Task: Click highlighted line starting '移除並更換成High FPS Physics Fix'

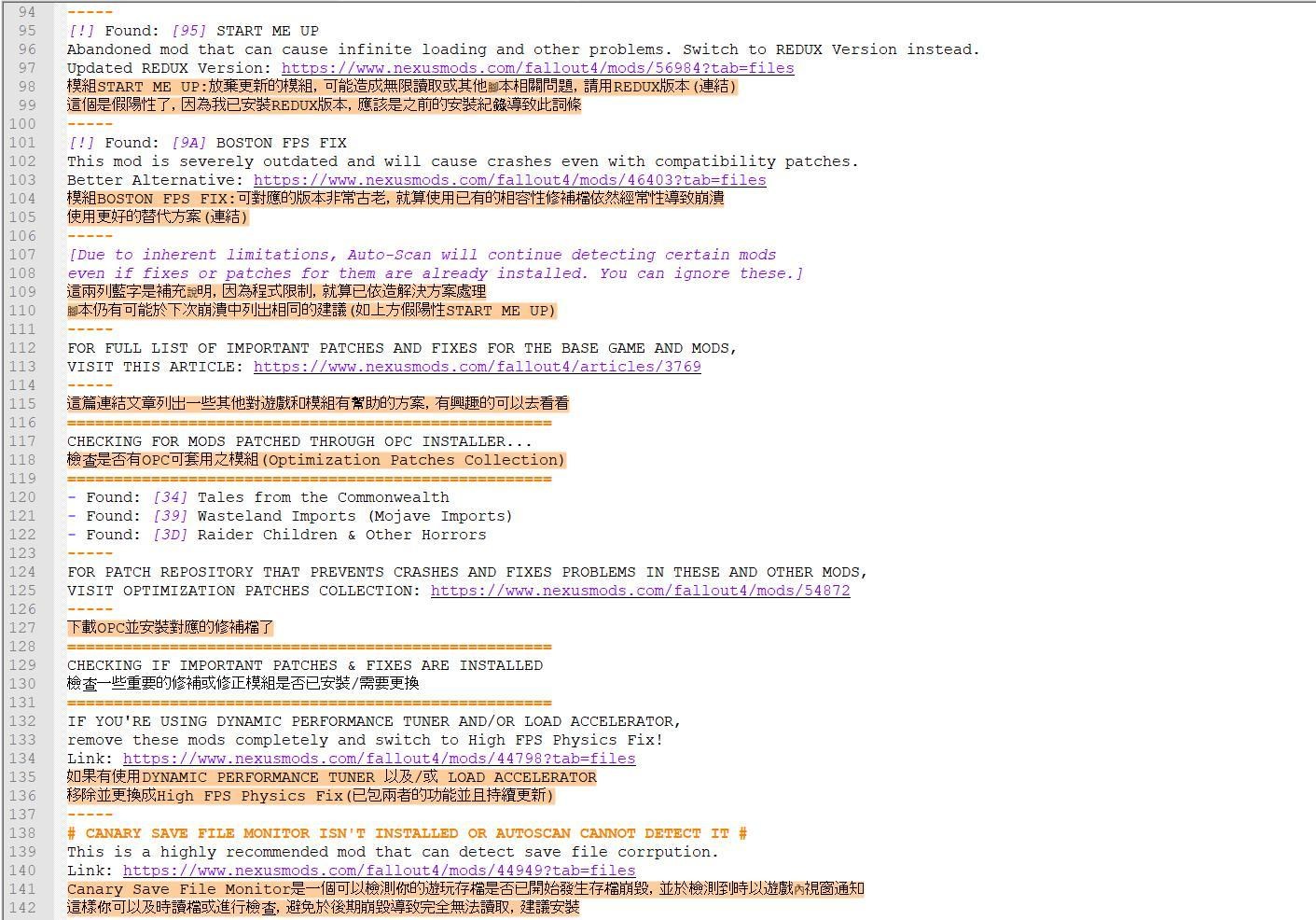Action: (x=311, y=796)
